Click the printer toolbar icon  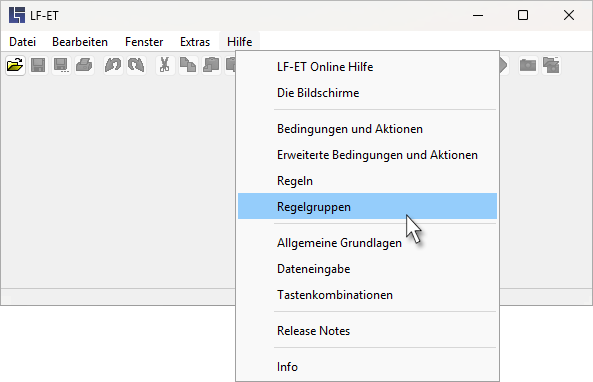tap(84, 65)
